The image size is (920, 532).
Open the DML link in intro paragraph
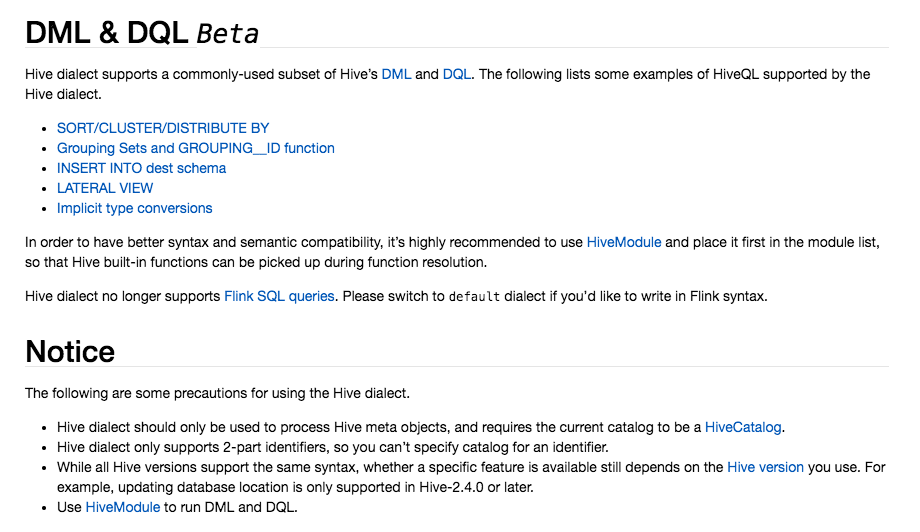[x=396, y=74]
